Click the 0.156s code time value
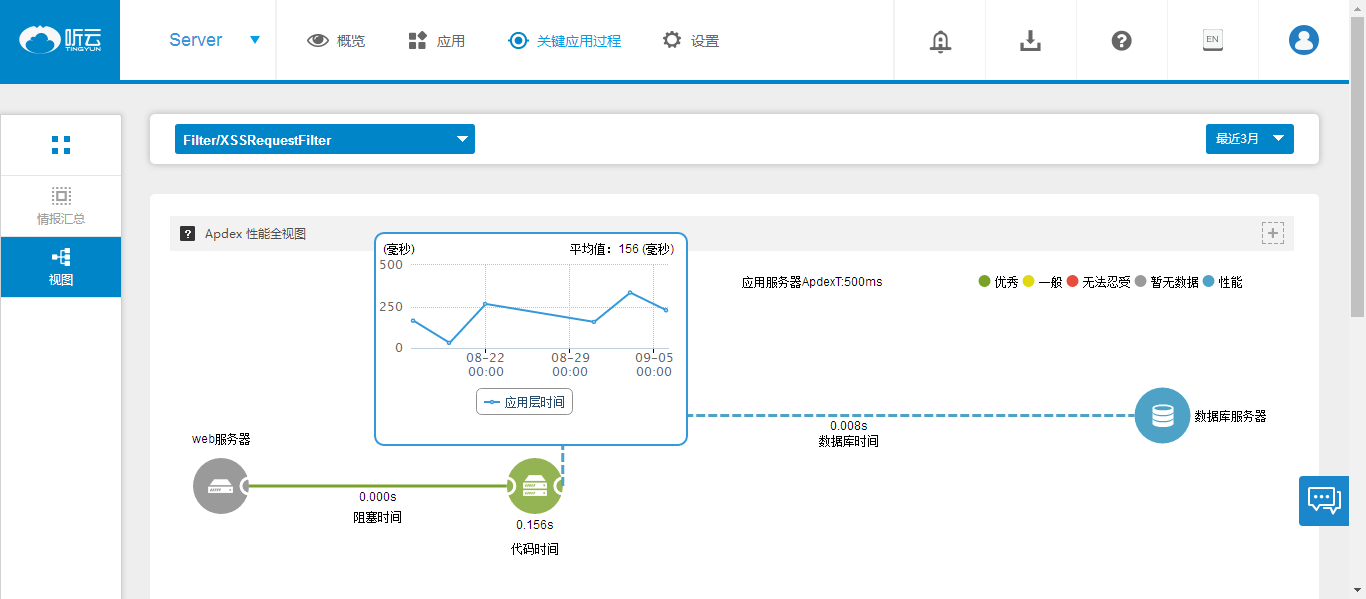1366x599 pixels. click(x=535, y=524)
